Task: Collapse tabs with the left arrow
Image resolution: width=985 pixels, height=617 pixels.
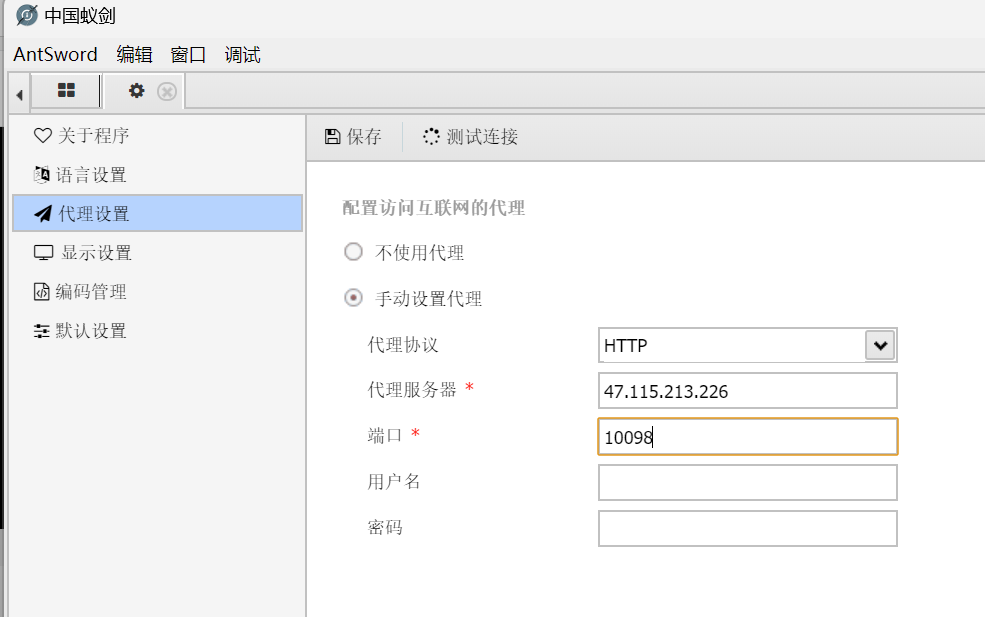Action: (19, 95)
